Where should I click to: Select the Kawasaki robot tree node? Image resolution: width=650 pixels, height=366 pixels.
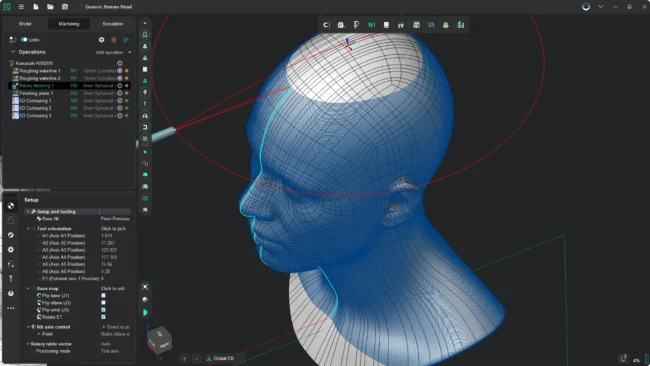(34, 63)
